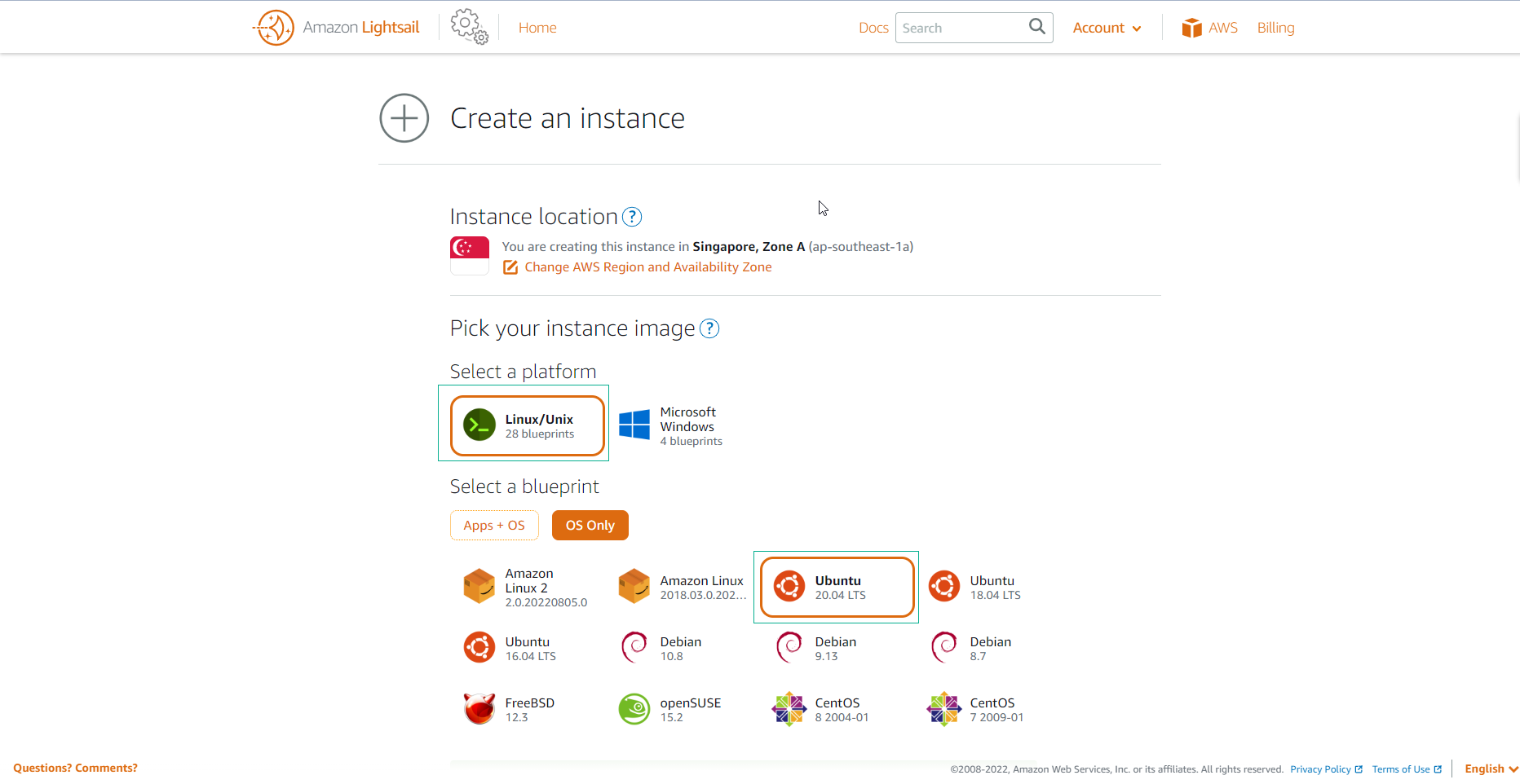Click the Ubuntu 18.04 LTS logo icon
Screen dimensions: 1520x784
(x=944, y=586)
